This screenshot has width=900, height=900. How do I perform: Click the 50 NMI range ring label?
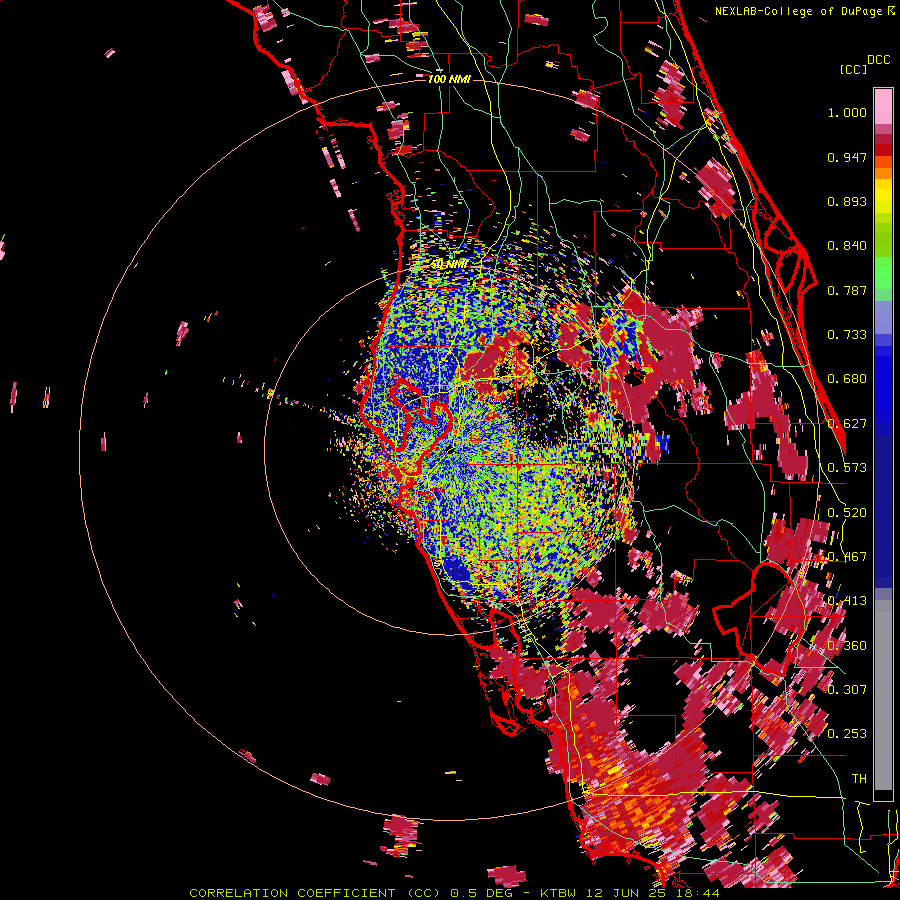(450, 264)
